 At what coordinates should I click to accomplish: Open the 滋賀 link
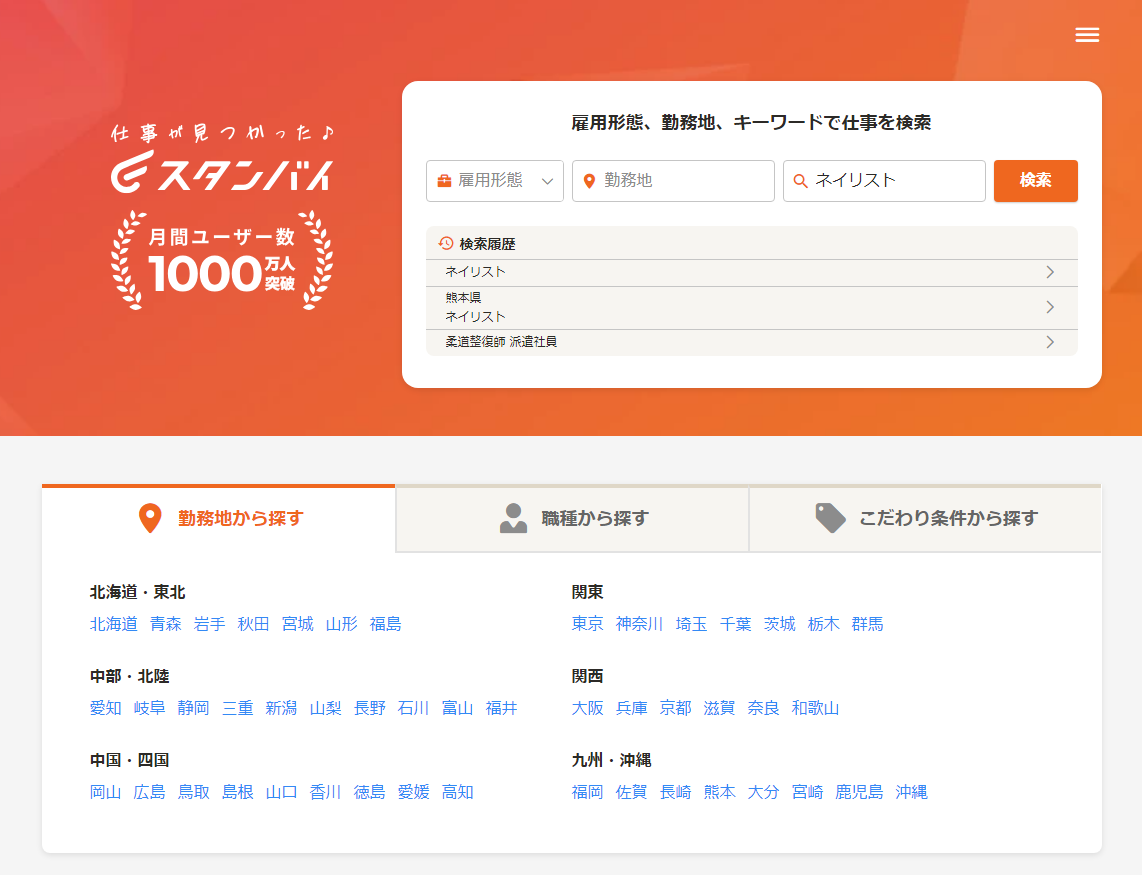[720, 708]
